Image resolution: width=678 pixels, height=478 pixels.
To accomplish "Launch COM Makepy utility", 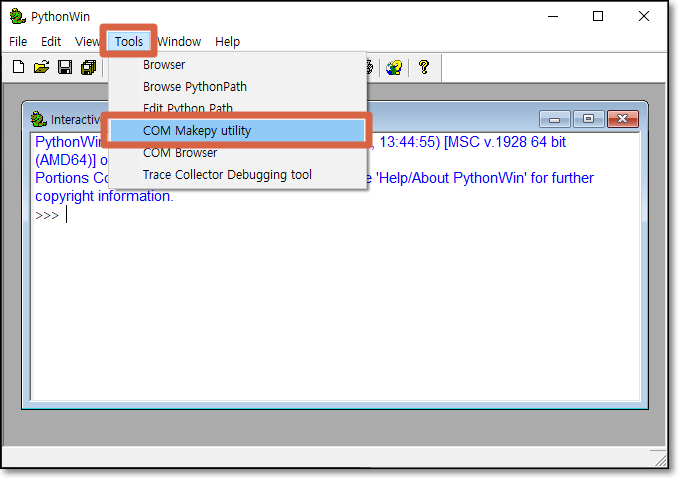I will tap(237, 131).
